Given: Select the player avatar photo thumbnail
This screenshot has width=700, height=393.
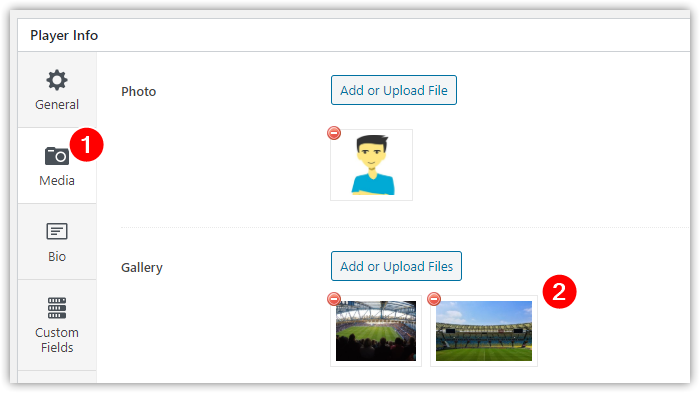Looking at the screenshot, I should [371, 165].
